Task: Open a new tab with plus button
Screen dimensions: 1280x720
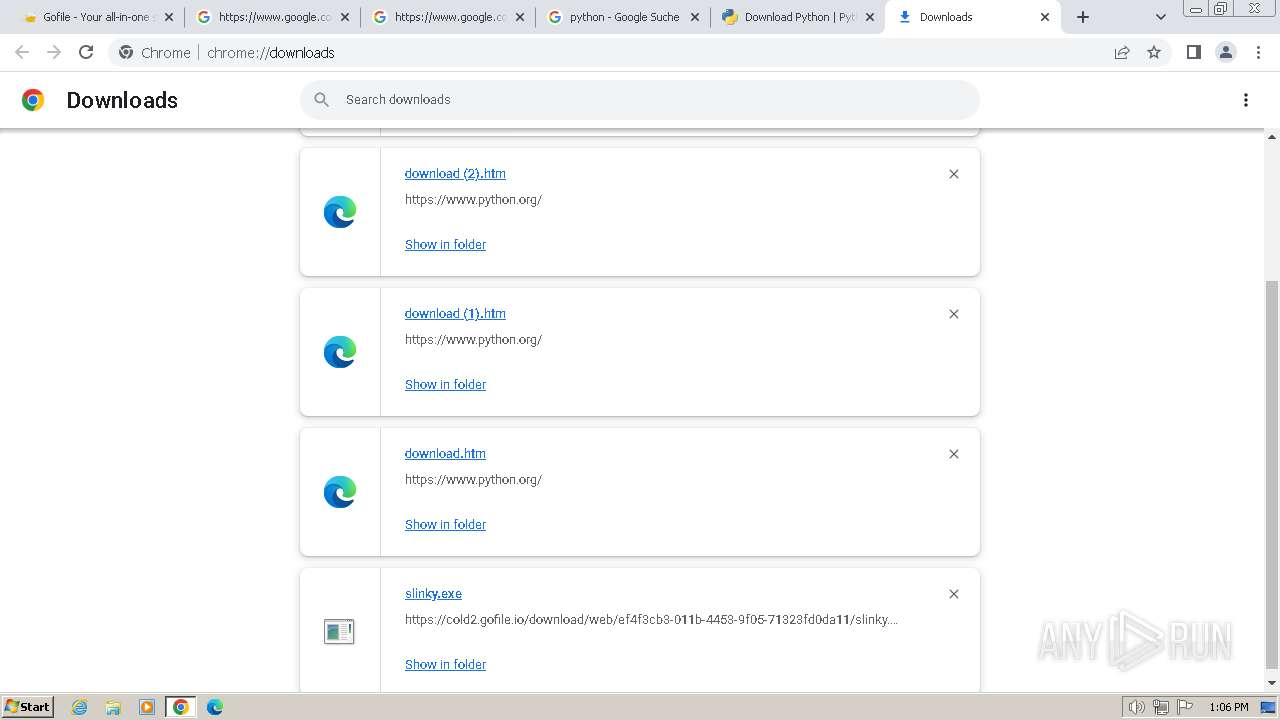Action: [x=1083, y=17]
